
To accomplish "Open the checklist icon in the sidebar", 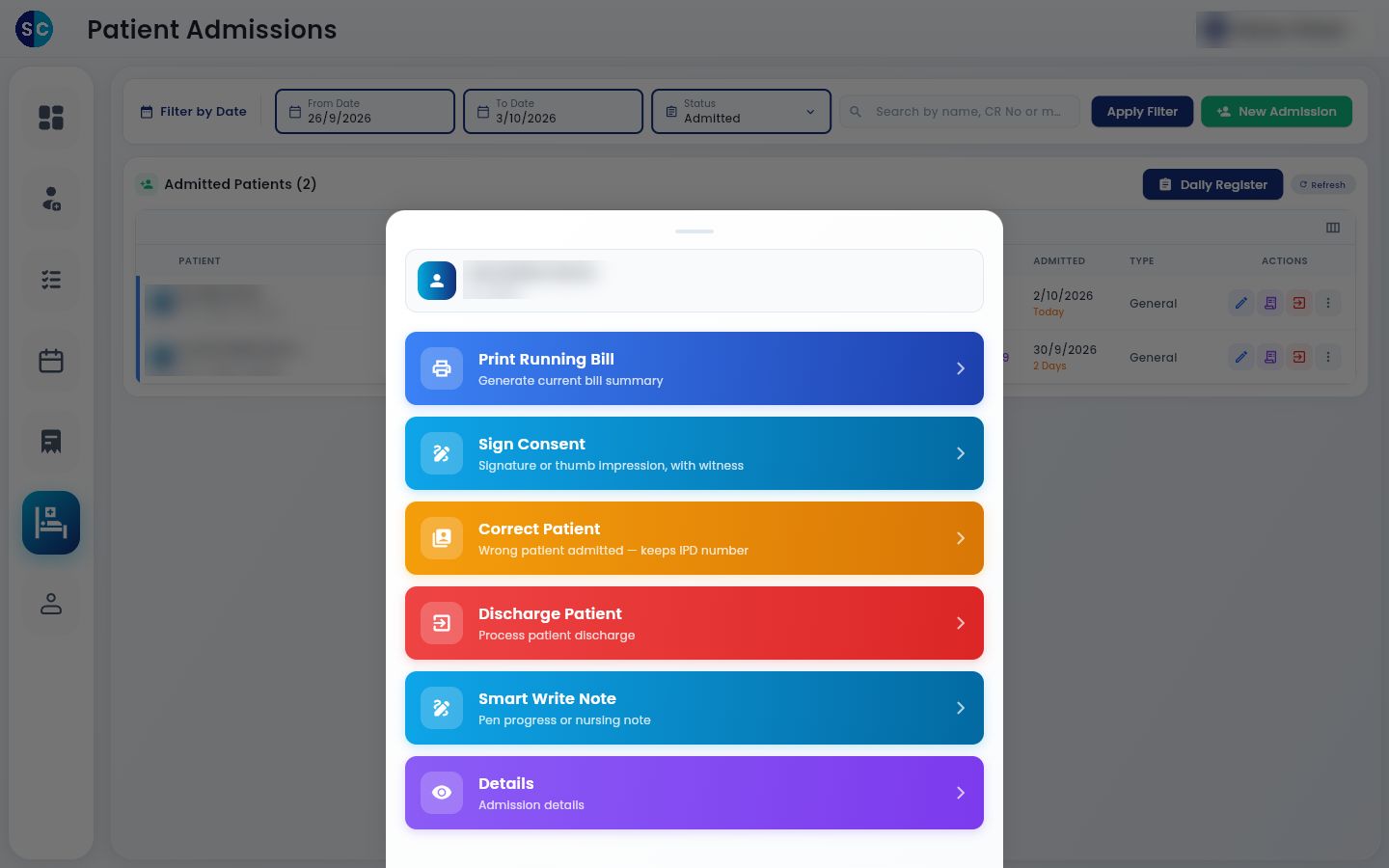I will (51, 280).
